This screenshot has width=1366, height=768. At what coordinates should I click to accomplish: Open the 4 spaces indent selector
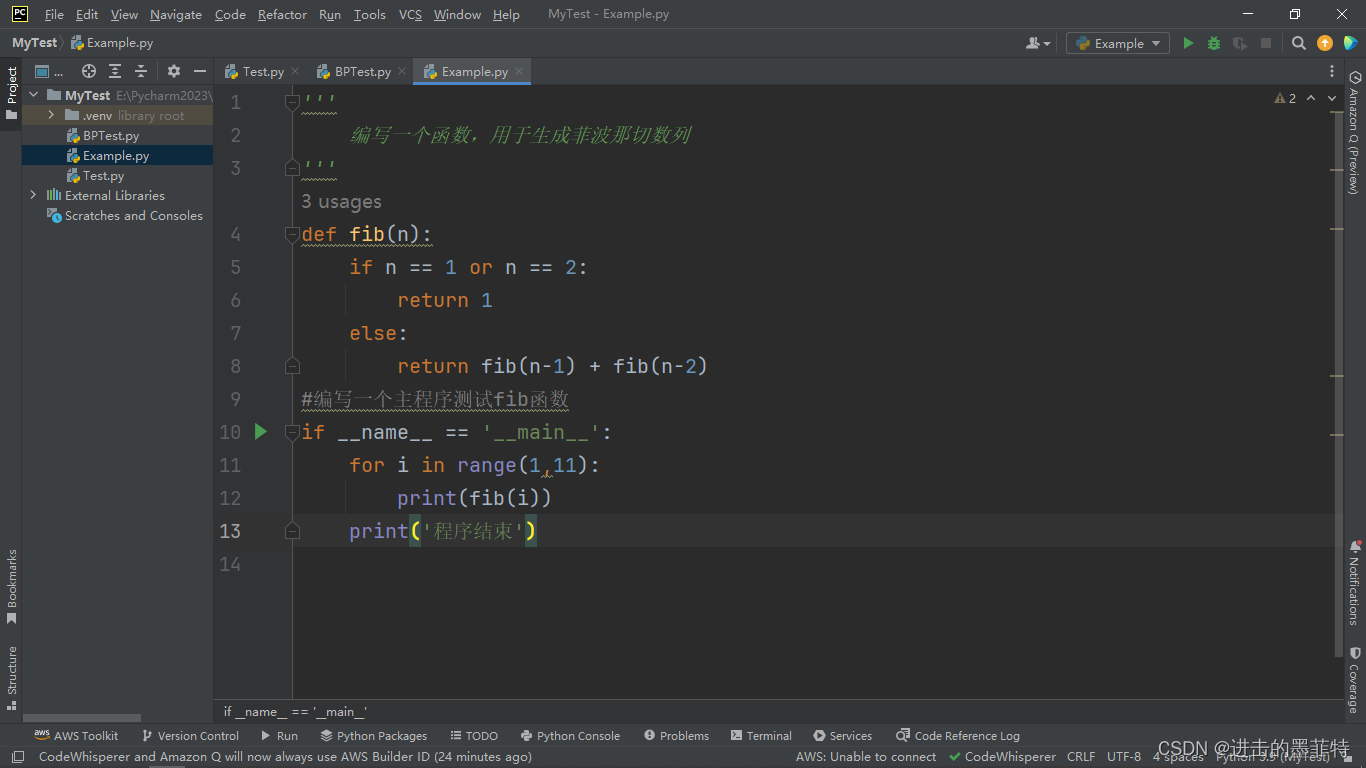(x=1178, y=757)
